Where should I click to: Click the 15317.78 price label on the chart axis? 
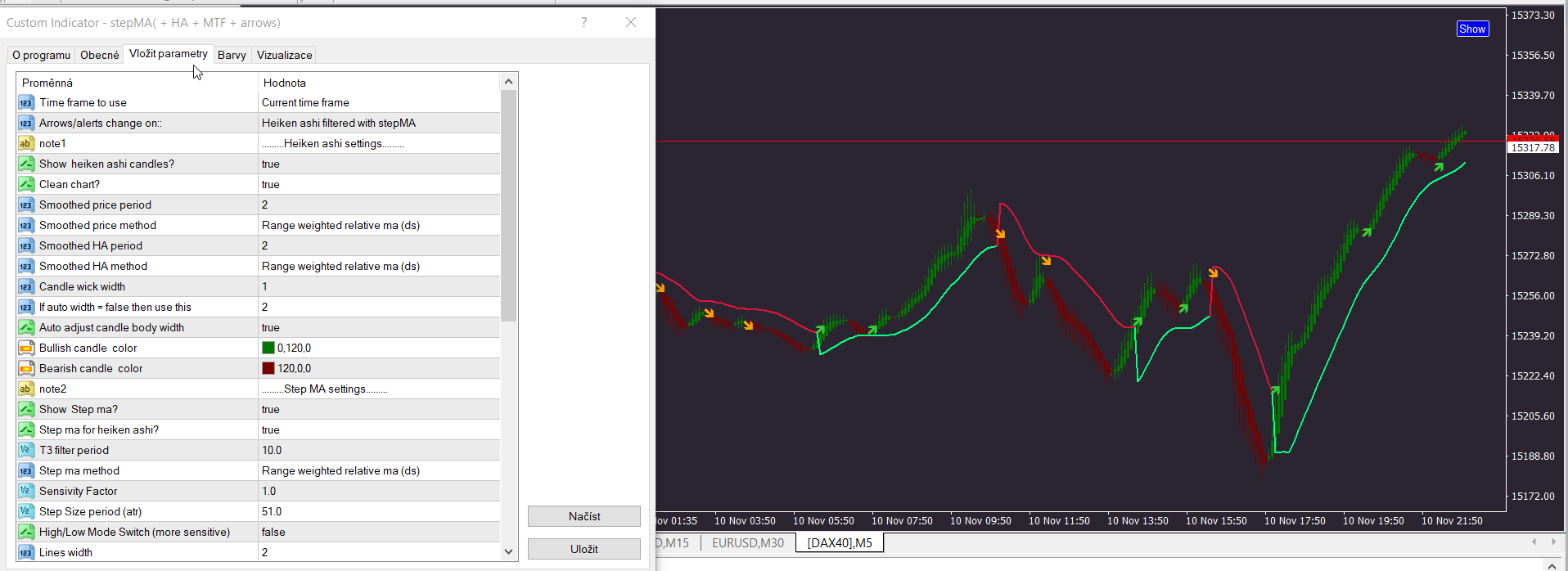click(1533, 148)
